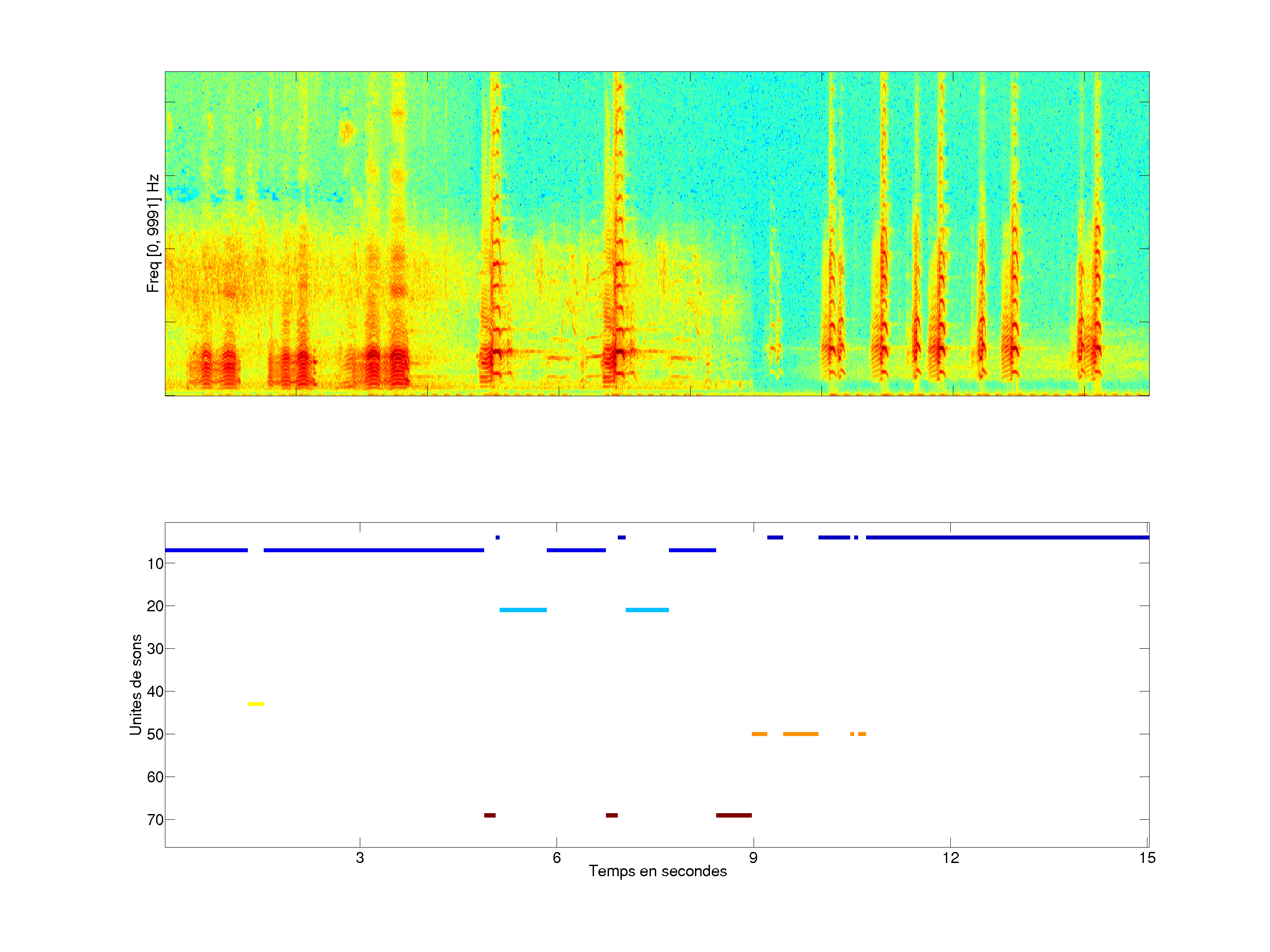The image size is (1270, 952).
Task: Select the longest orange segment at unit 50
Action: (x=800, y=734)
